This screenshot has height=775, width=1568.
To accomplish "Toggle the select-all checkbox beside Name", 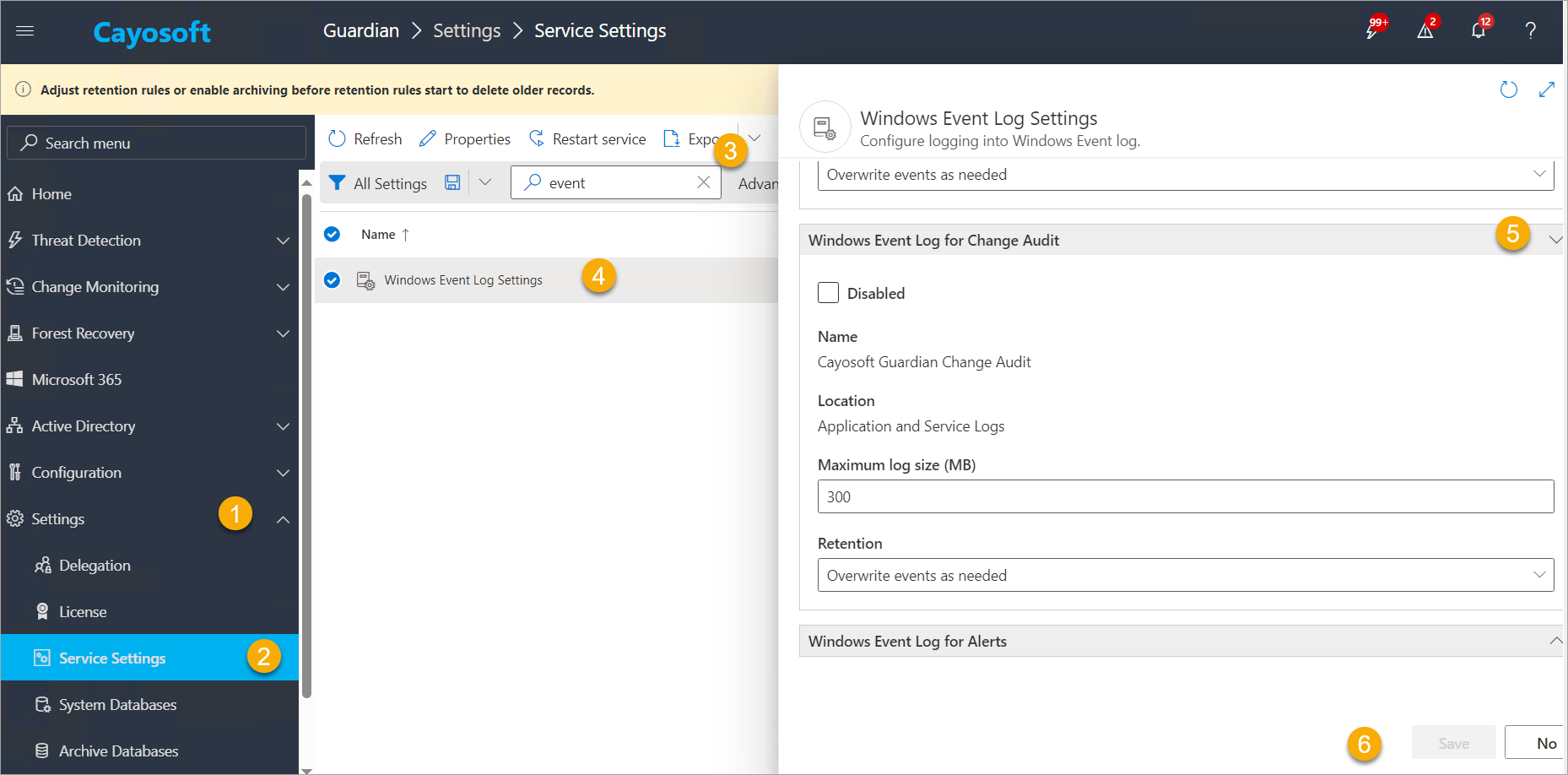I will coord(333,235).
